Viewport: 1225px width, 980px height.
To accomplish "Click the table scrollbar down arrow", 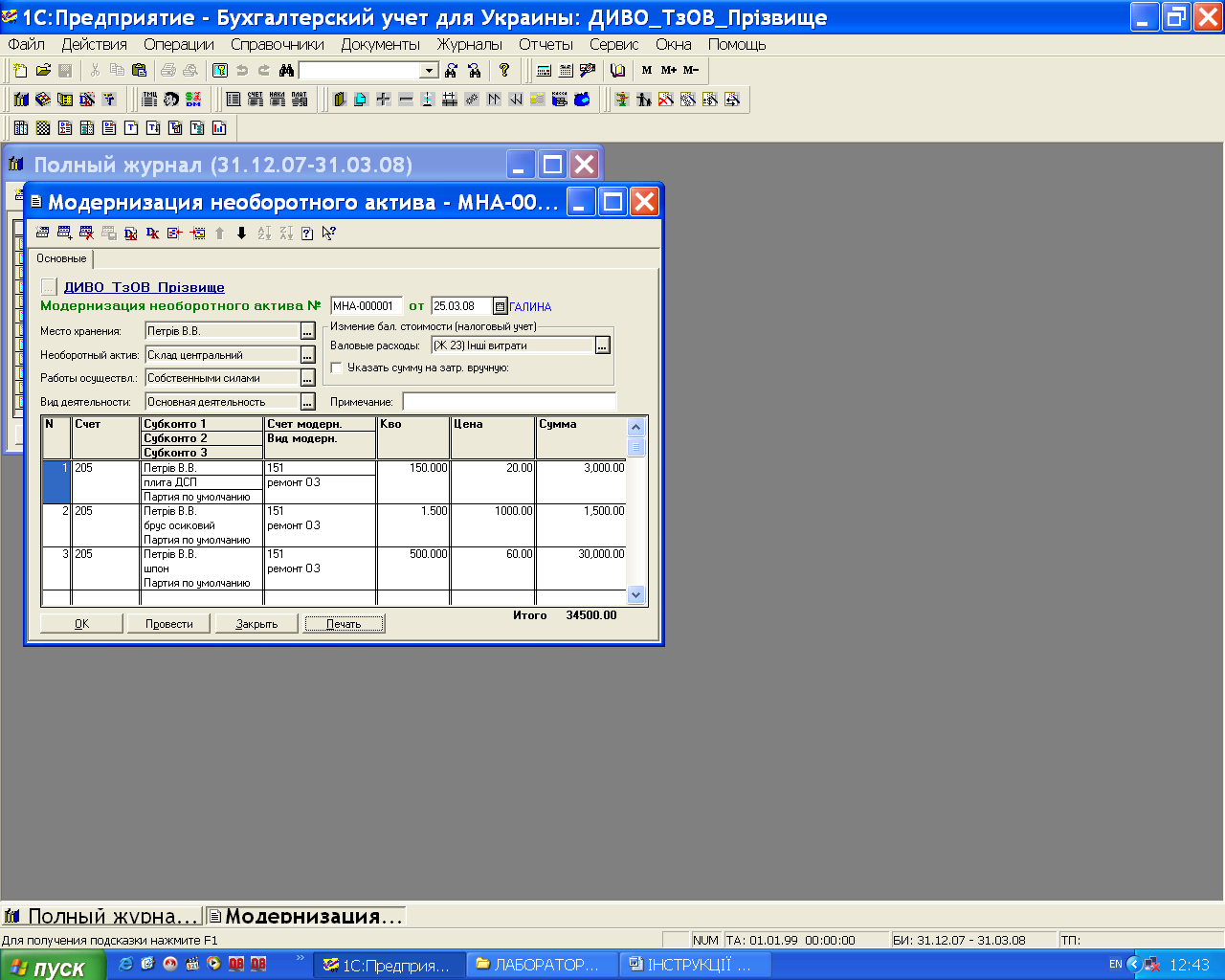I will (x=636, y=595).
